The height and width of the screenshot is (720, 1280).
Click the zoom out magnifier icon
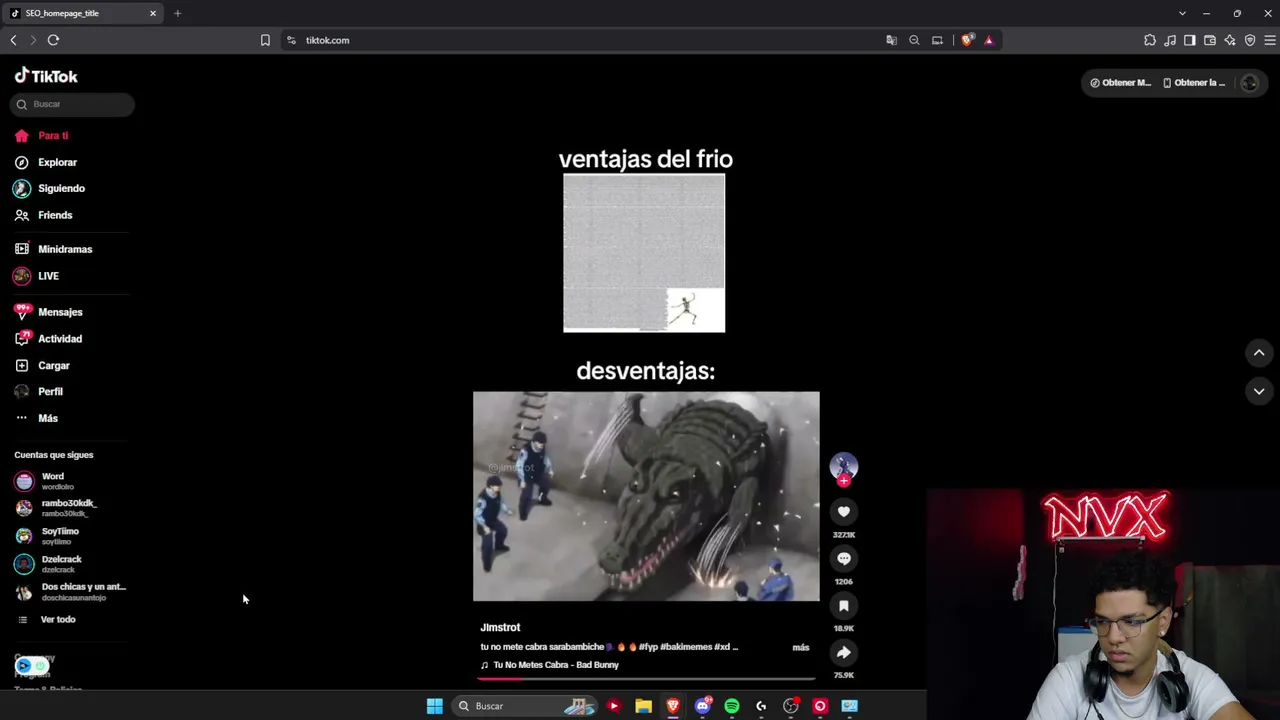pos(914,40)
